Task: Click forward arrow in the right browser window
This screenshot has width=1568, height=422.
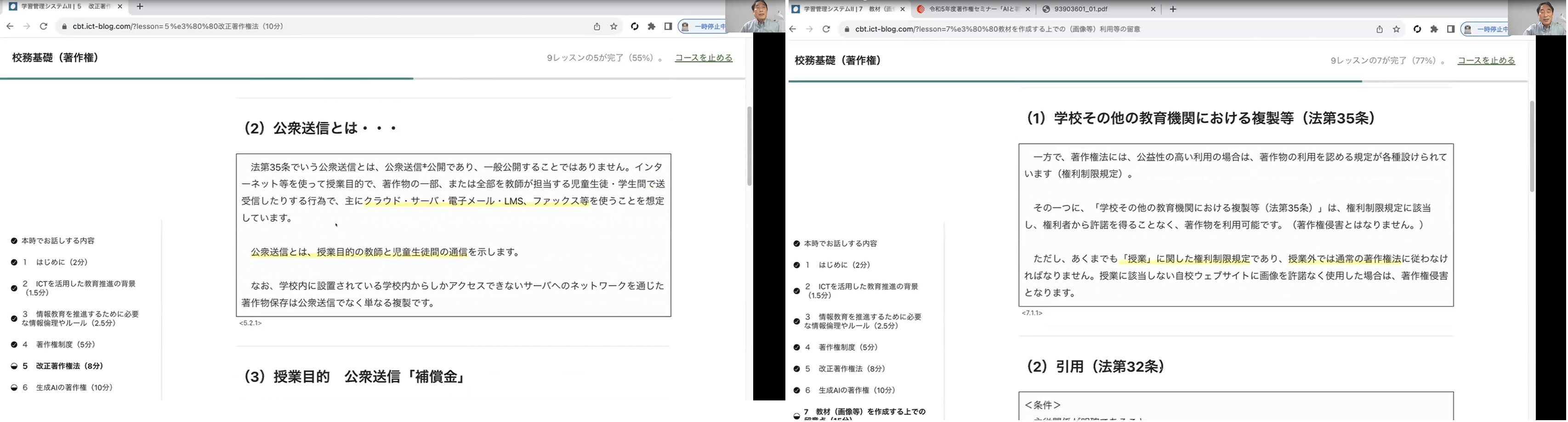Action: coord(809,28)
